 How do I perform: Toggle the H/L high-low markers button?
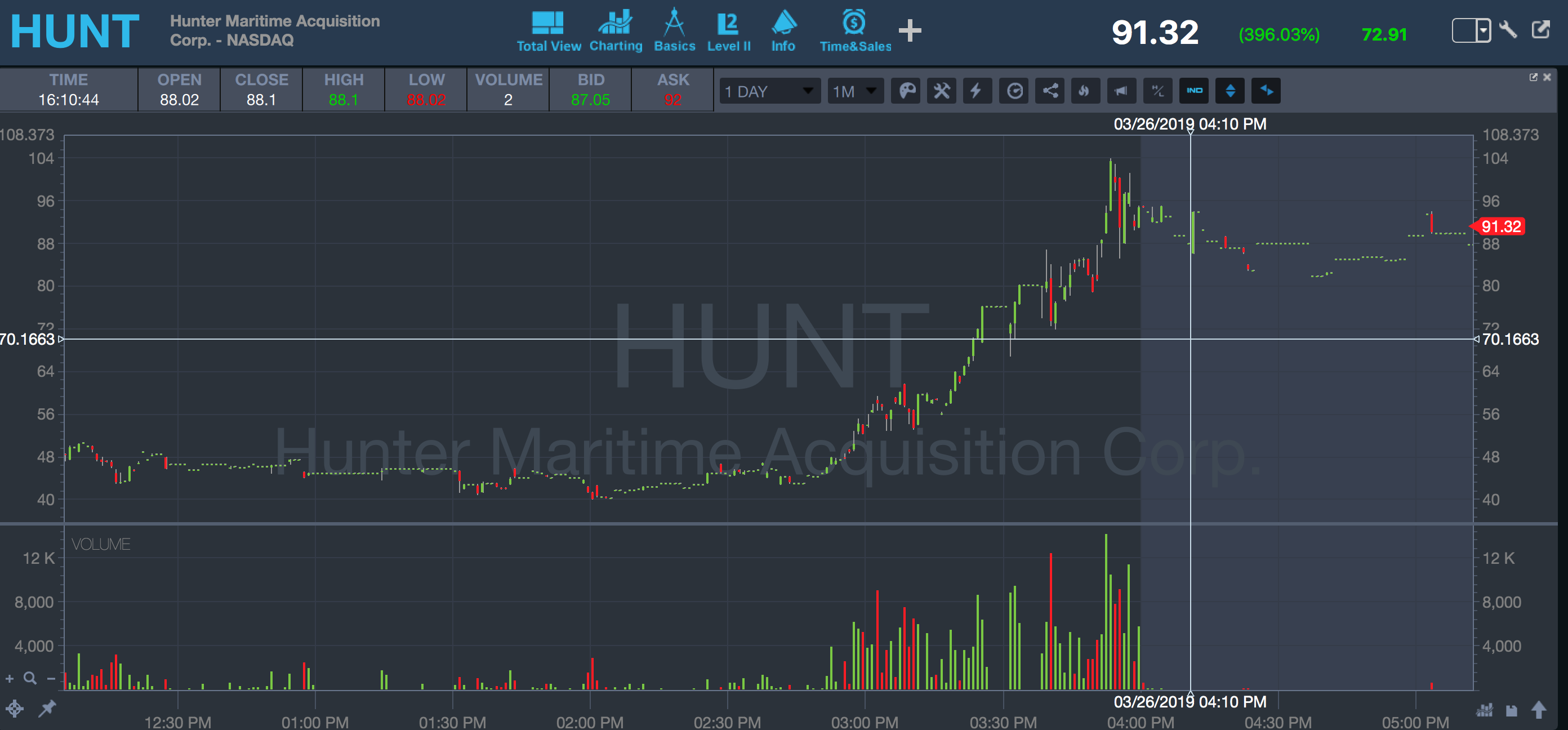click(1158, 91)
